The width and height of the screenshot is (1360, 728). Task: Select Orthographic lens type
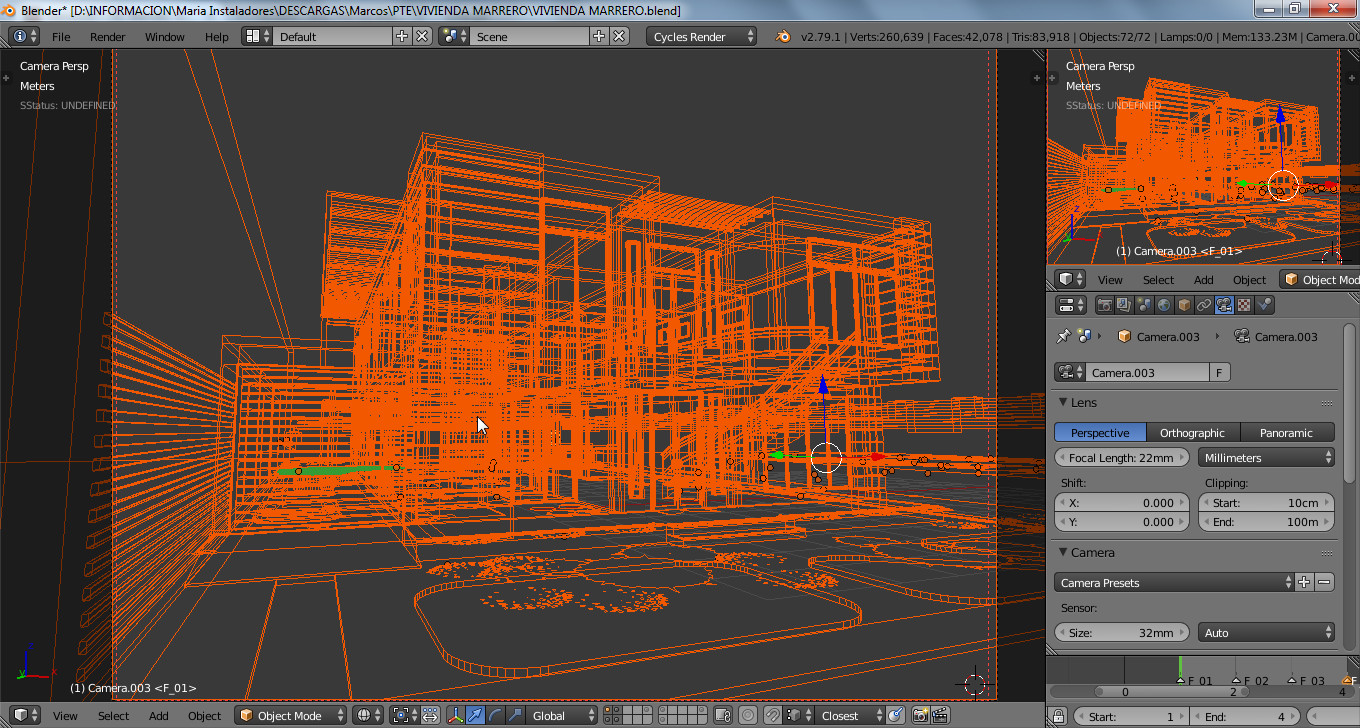tap(1192, 433)
